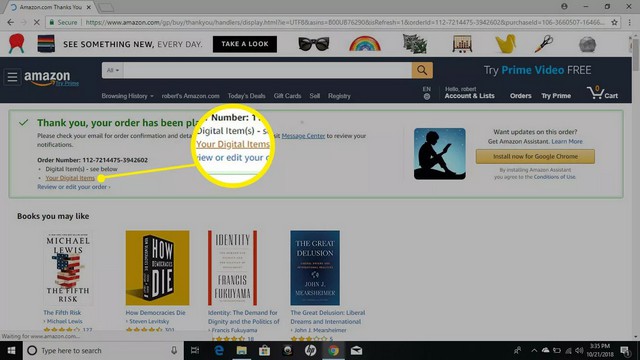This screenshot has height=360, width=640.
Task: Click the red chair banner item
Action: (x=17, y=44)
